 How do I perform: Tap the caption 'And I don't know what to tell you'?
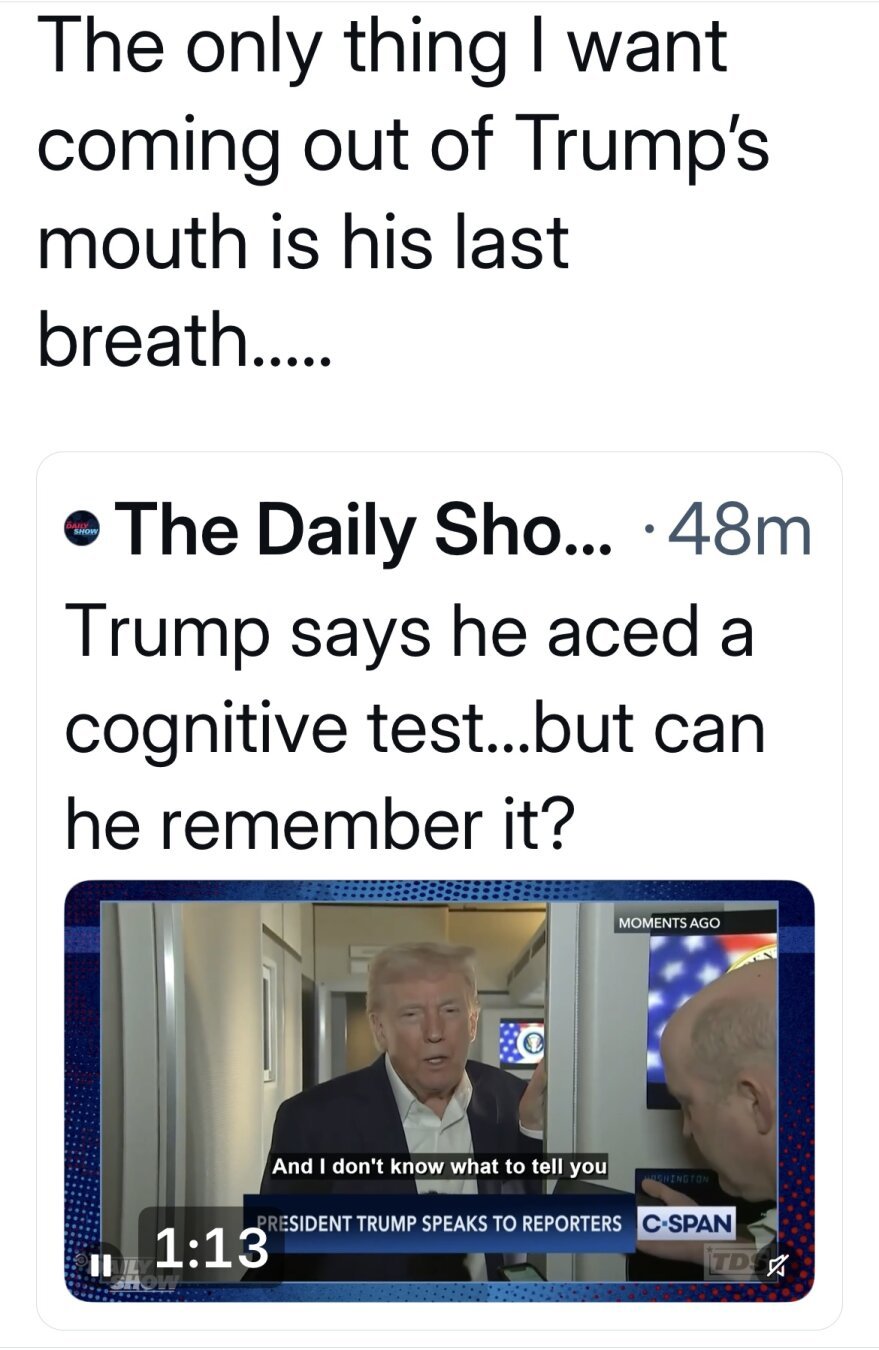[439, 1166]
